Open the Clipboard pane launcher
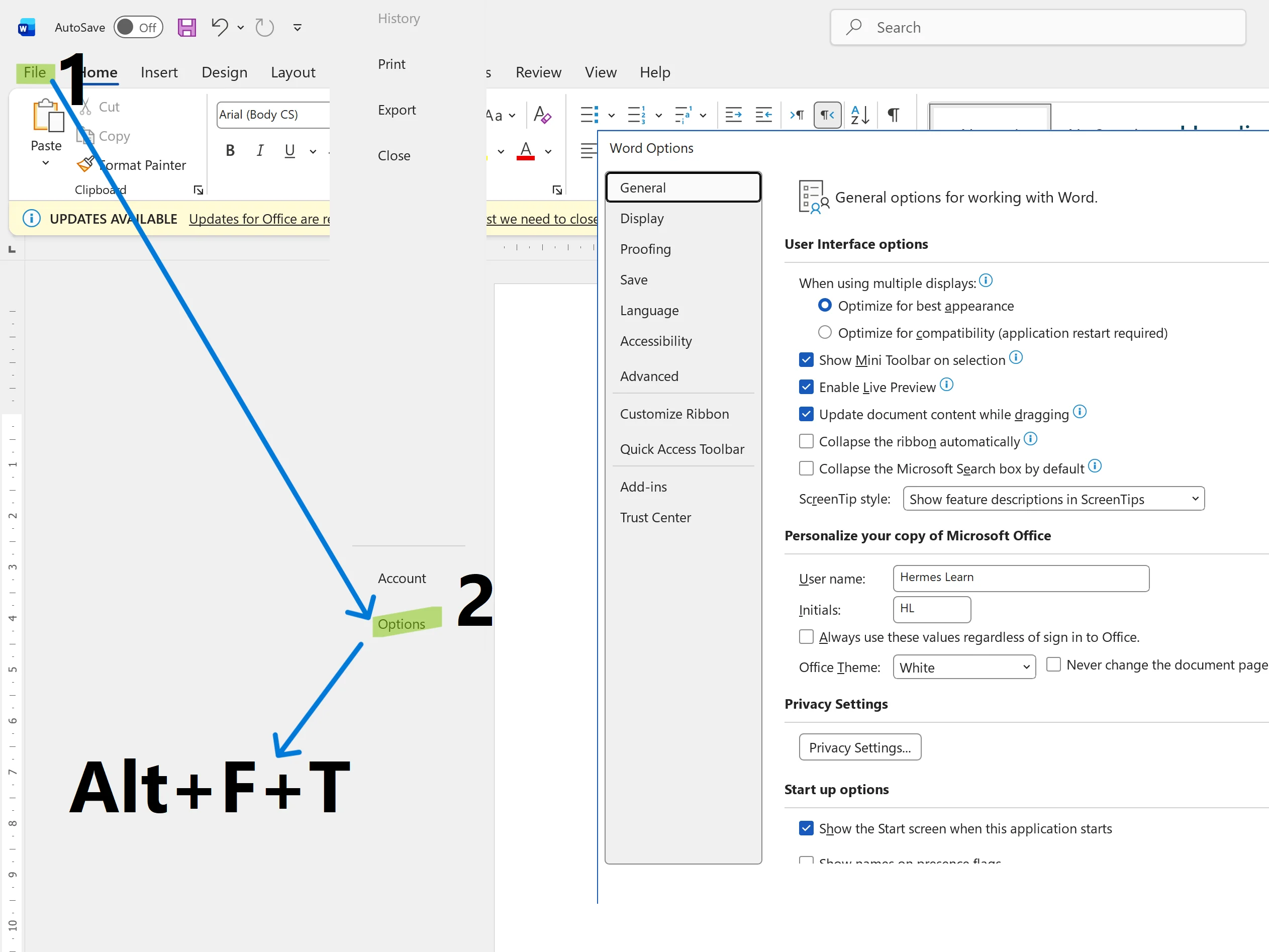1269x952 pixels. [x=199, y=190]
